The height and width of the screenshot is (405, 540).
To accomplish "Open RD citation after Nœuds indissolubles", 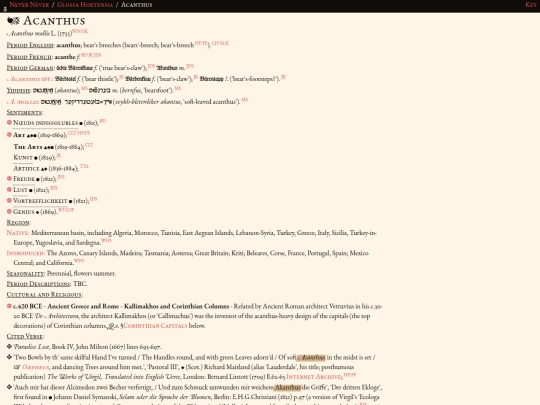I will [x=103, y=121].
